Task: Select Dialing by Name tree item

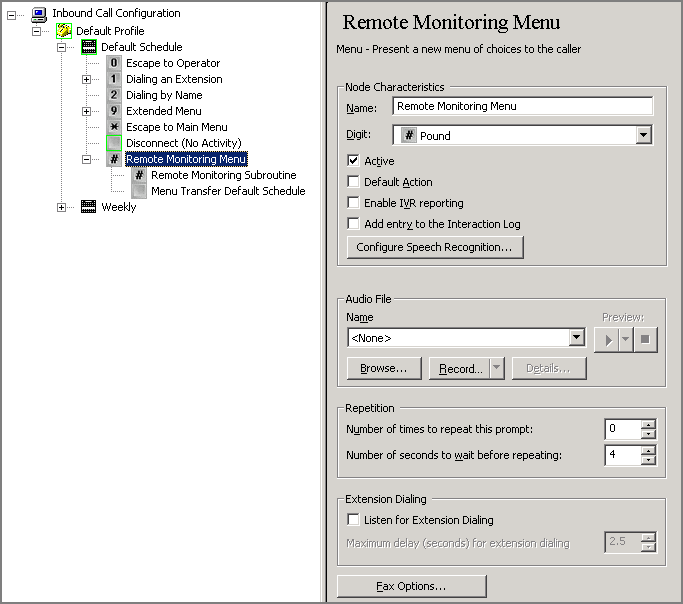Action: tap(164, 95)
